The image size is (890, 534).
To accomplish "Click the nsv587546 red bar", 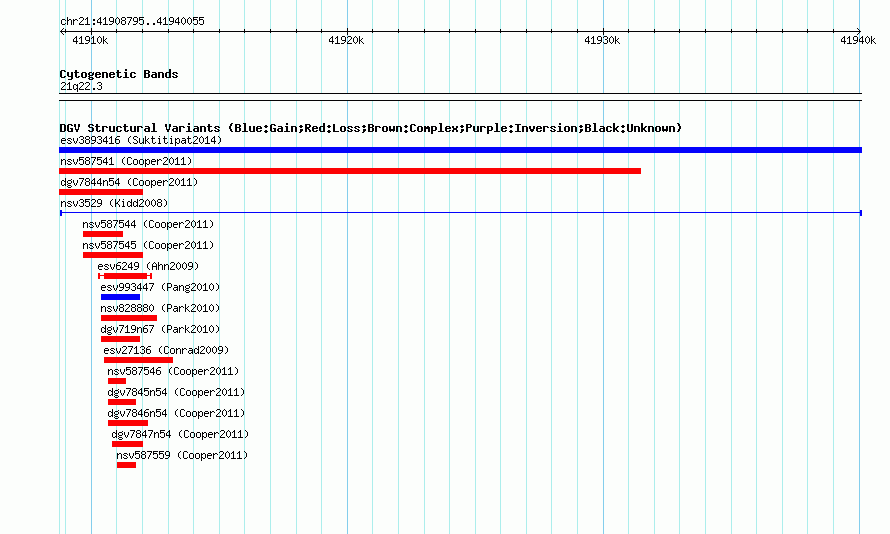I will point(117,381).
